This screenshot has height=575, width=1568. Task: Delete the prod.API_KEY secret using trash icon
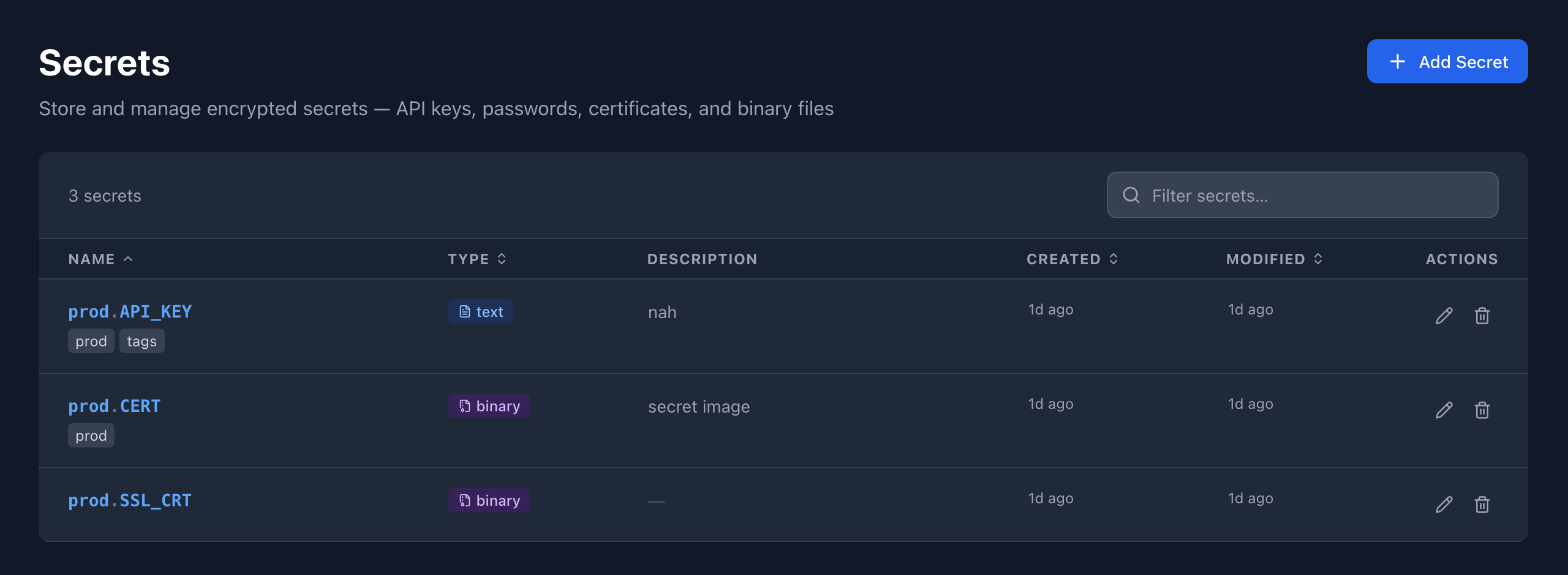click(x=1482, y=316)
